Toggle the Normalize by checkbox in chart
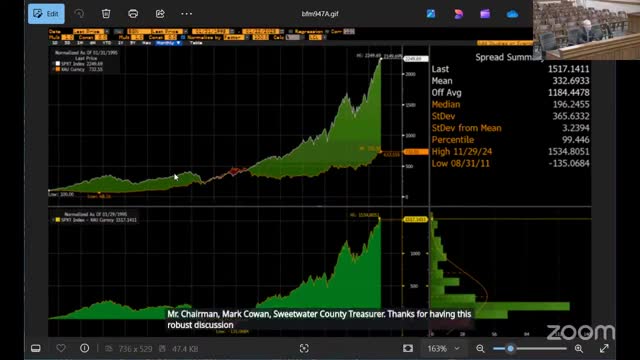 pos(183,37)
